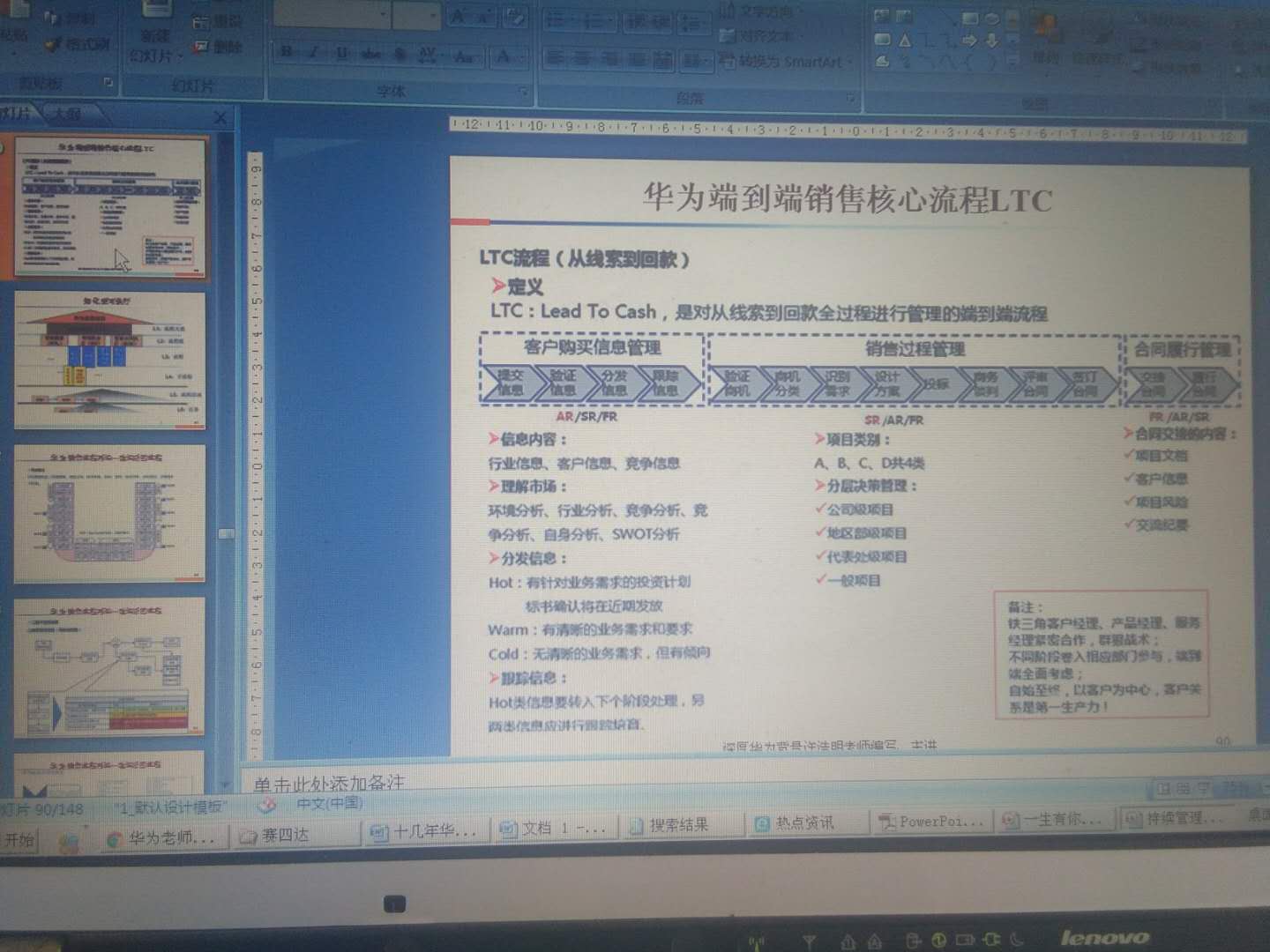The width and height of the screenshot is (1270, 952).
Task: Toggle bullet list formatting
Action: pyautogui.click(x=557, y=19)
